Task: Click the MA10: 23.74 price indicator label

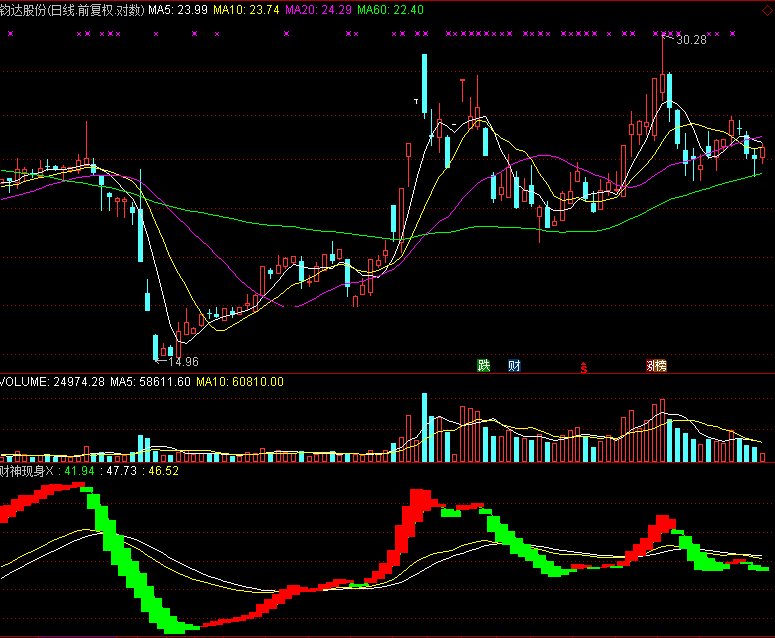Action: tap(246, 10)
